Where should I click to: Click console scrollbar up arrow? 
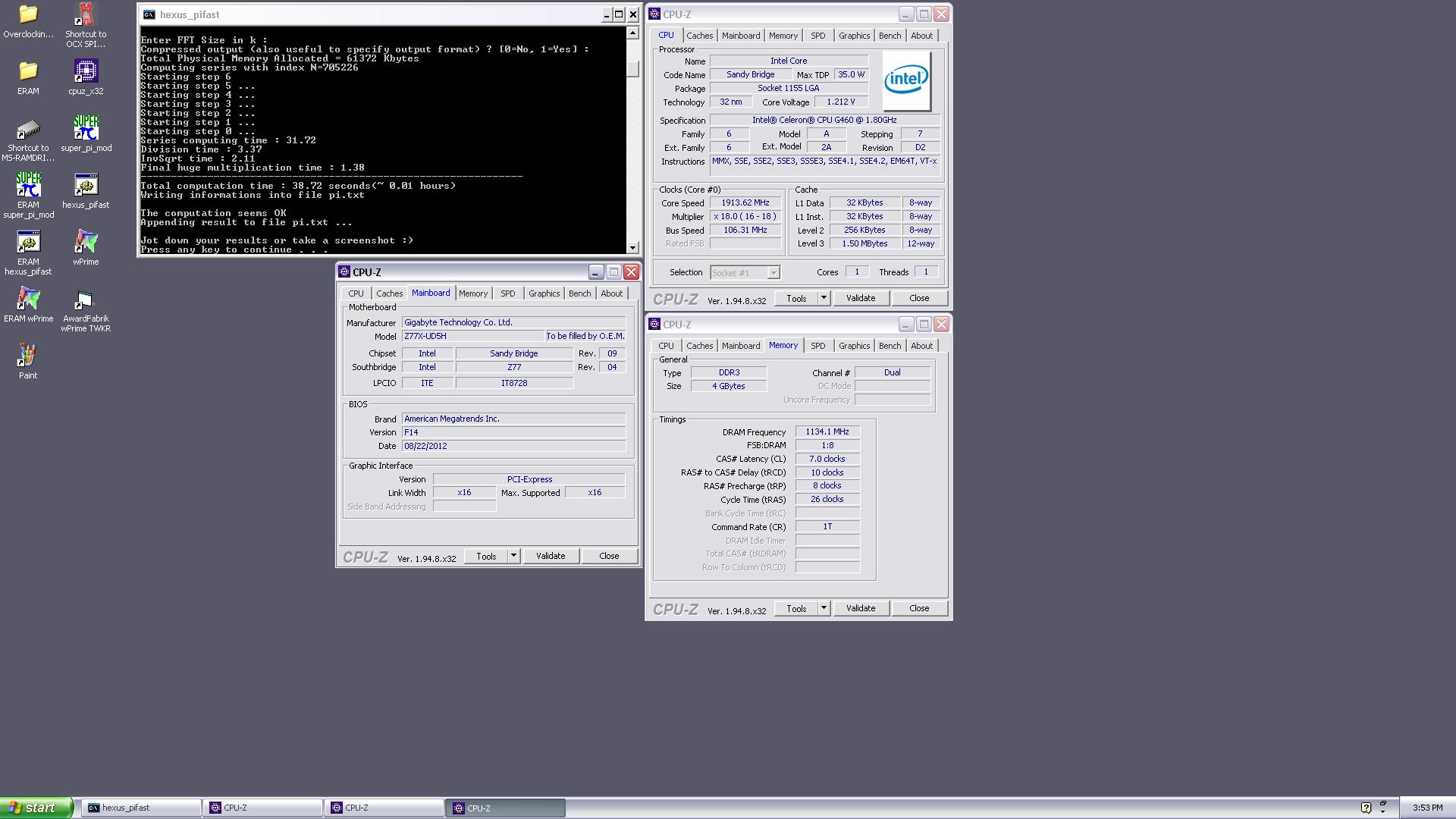point(632,33)
